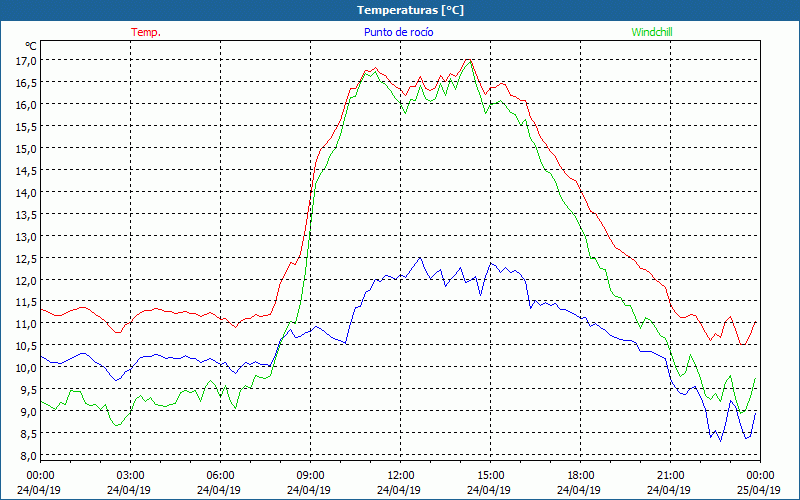
Task: Click the 11,5 y-axis value
Action: point(26,302)
